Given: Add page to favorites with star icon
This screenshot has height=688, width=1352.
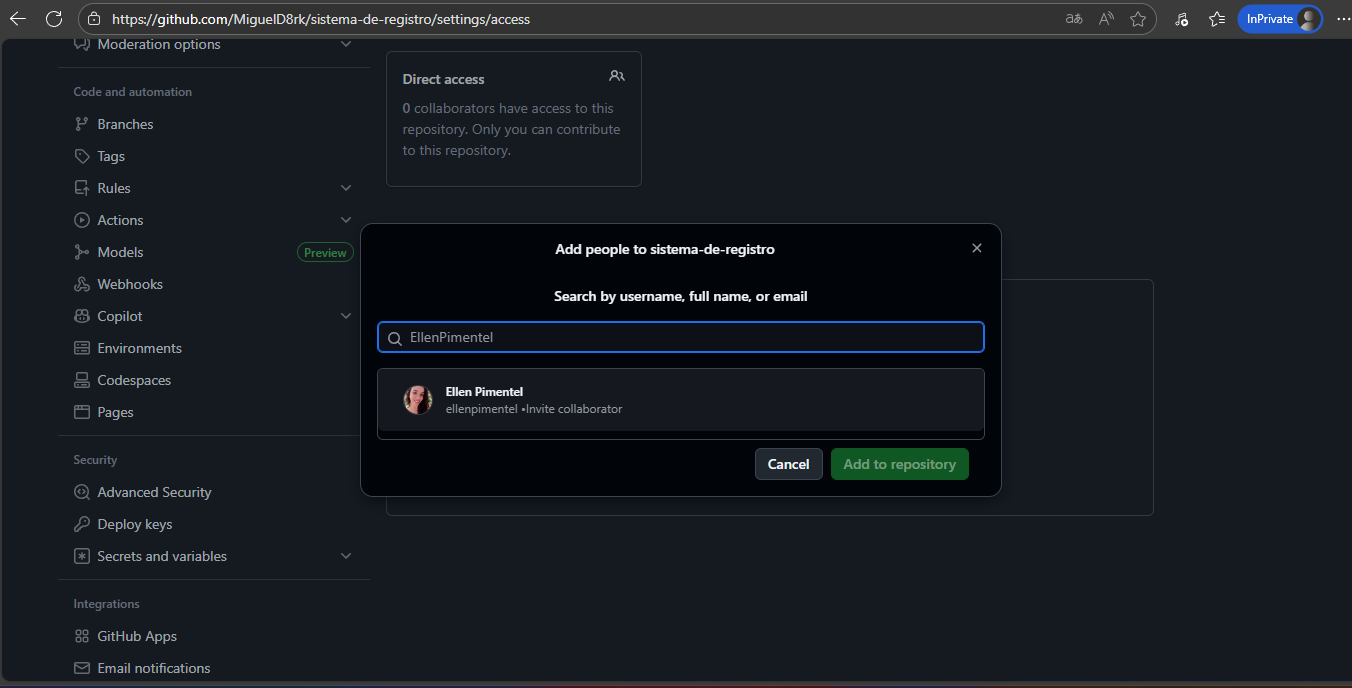Looking at the screenshot, I should coord(1138,19).
